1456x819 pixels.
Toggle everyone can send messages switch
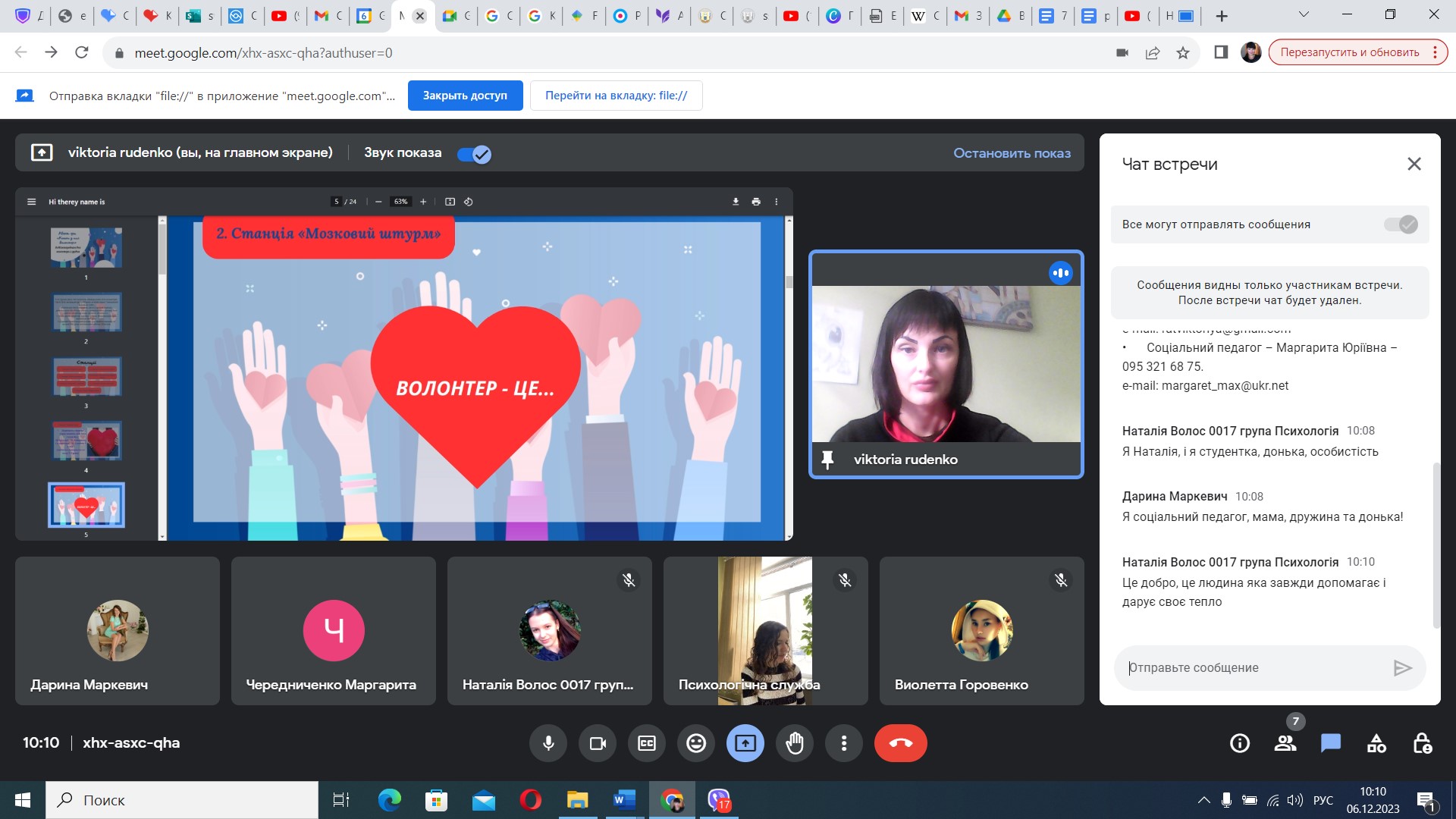[x=1401, y=224]
